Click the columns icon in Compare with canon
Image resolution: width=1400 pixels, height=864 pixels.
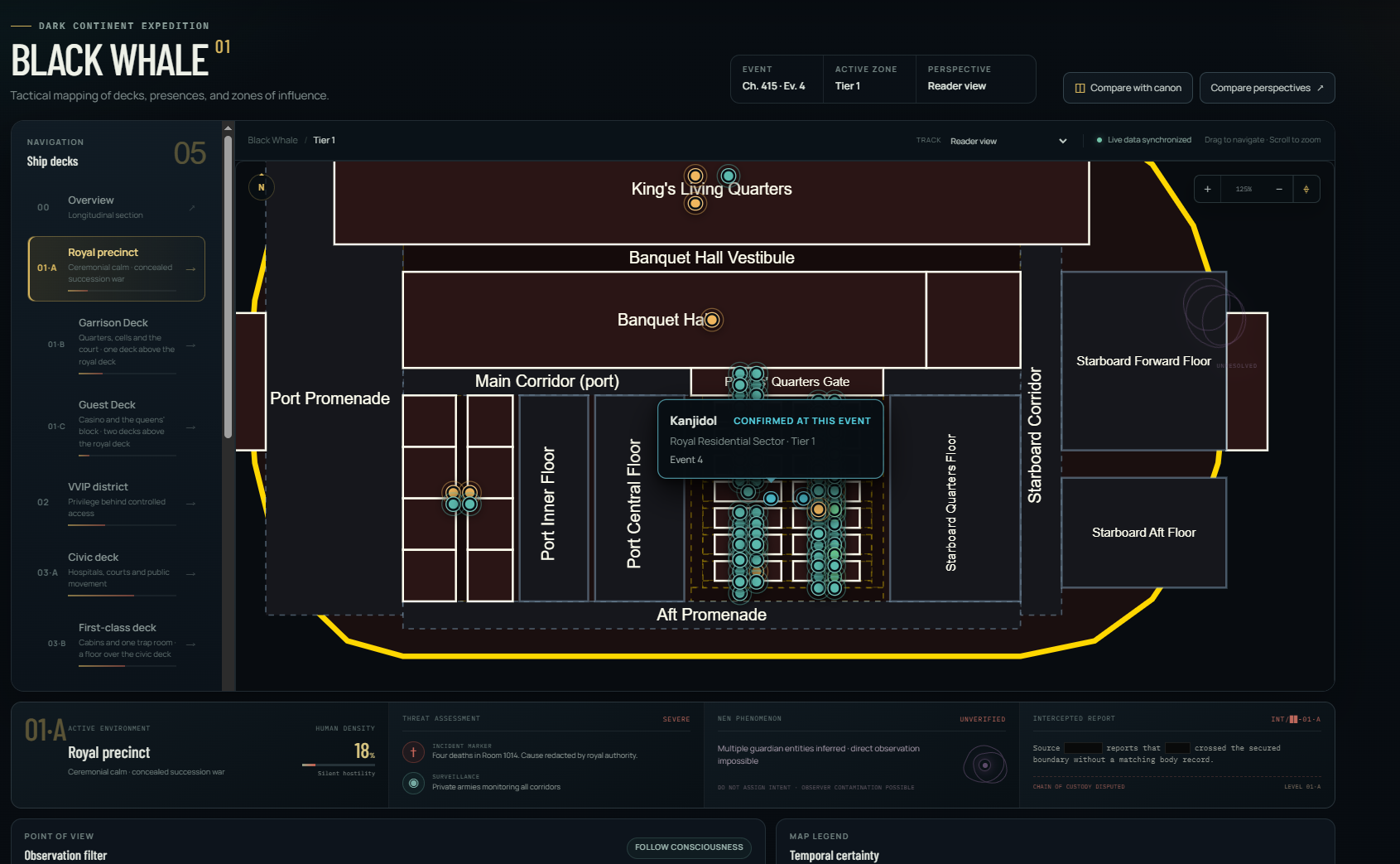[1080, 88]
